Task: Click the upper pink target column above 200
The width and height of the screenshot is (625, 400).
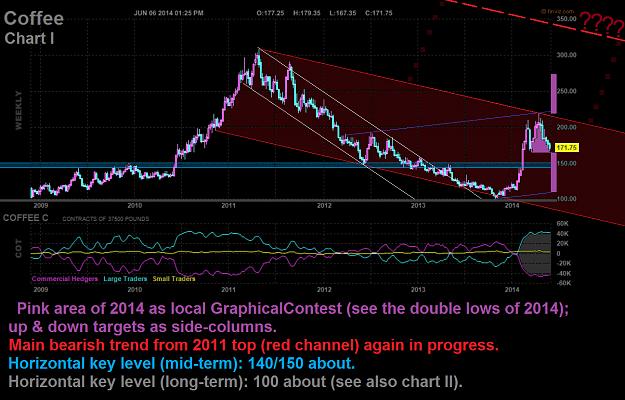Action: coord(554,93)
